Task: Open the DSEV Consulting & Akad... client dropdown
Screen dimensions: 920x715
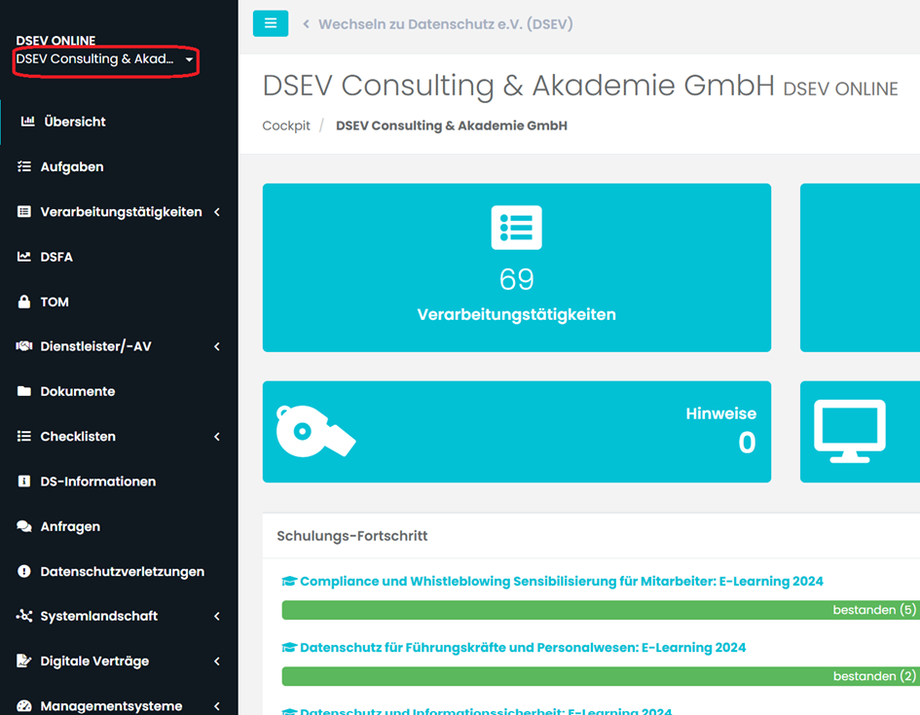Action: tap(106, 59)
